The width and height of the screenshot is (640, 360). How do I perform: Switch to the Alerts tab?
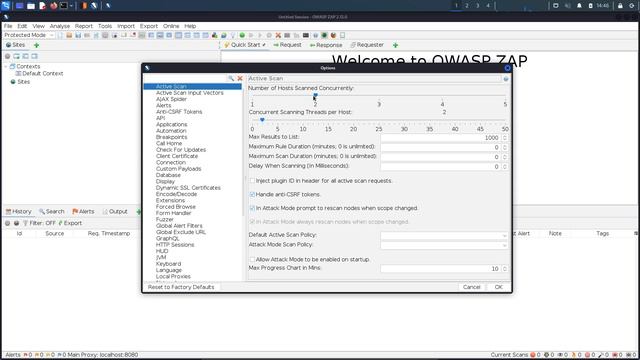(83, 211)
